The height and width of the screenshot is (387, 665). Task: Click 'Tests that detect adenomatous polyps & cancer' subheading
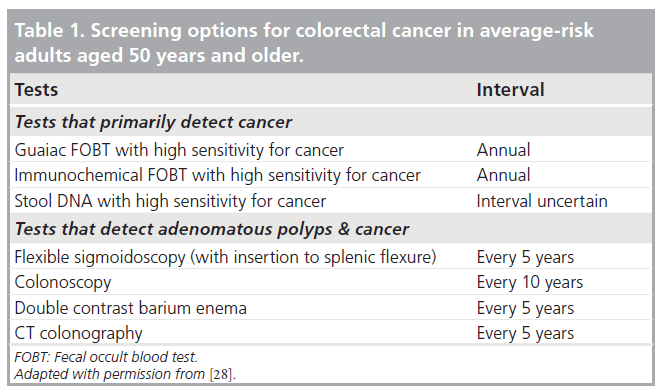point(212,229)
